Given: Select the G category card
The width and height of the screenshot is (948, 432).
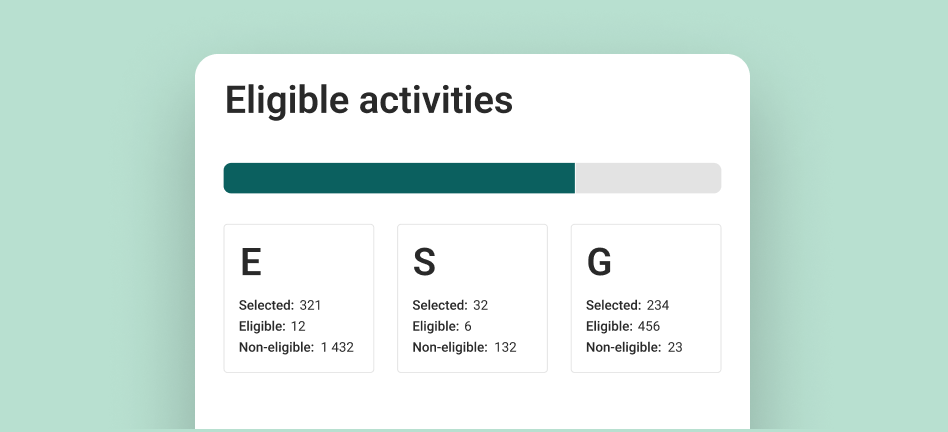Looking at the screenshot, I should [646, 298].
